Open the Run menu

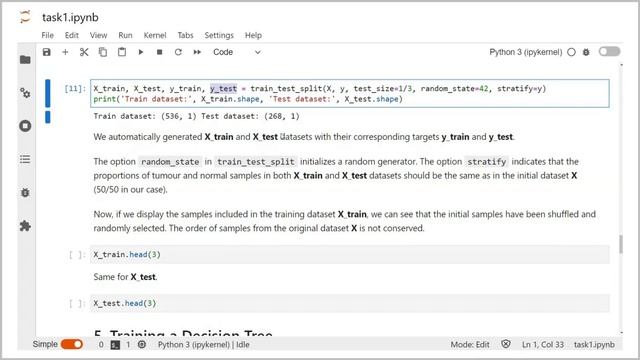(x=125, y=36)
